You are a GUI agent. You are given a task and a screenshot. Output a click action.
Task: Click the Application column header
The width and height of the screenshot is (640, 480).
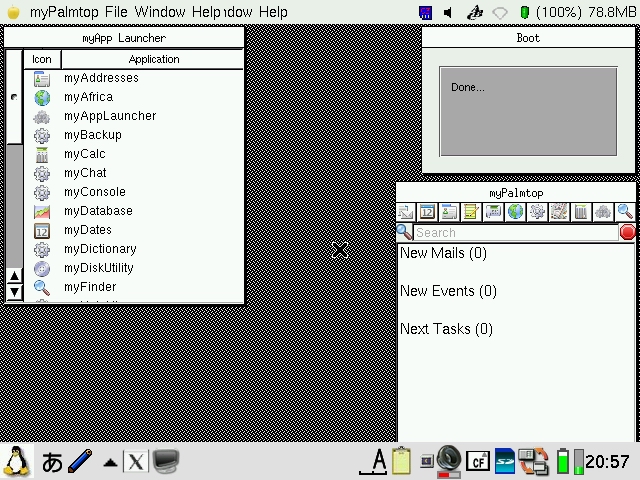(153, 59)
